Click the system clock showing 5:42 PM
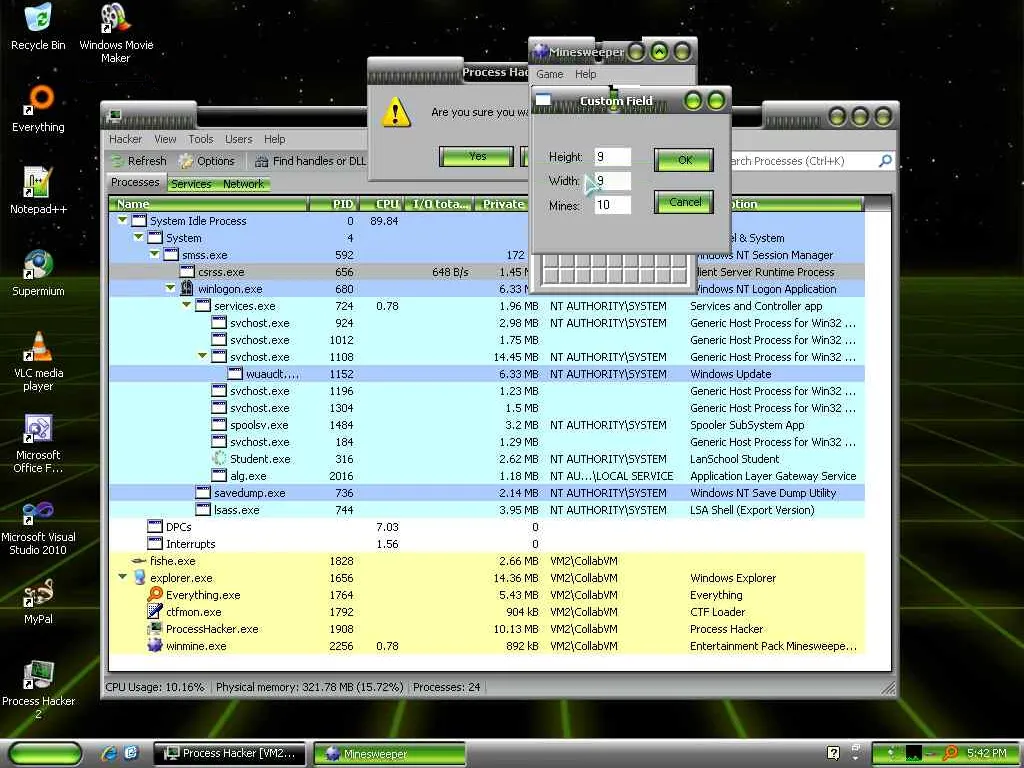Image resolution: width=1024 pixels, height=768 pixels. (x=987, y=753)
